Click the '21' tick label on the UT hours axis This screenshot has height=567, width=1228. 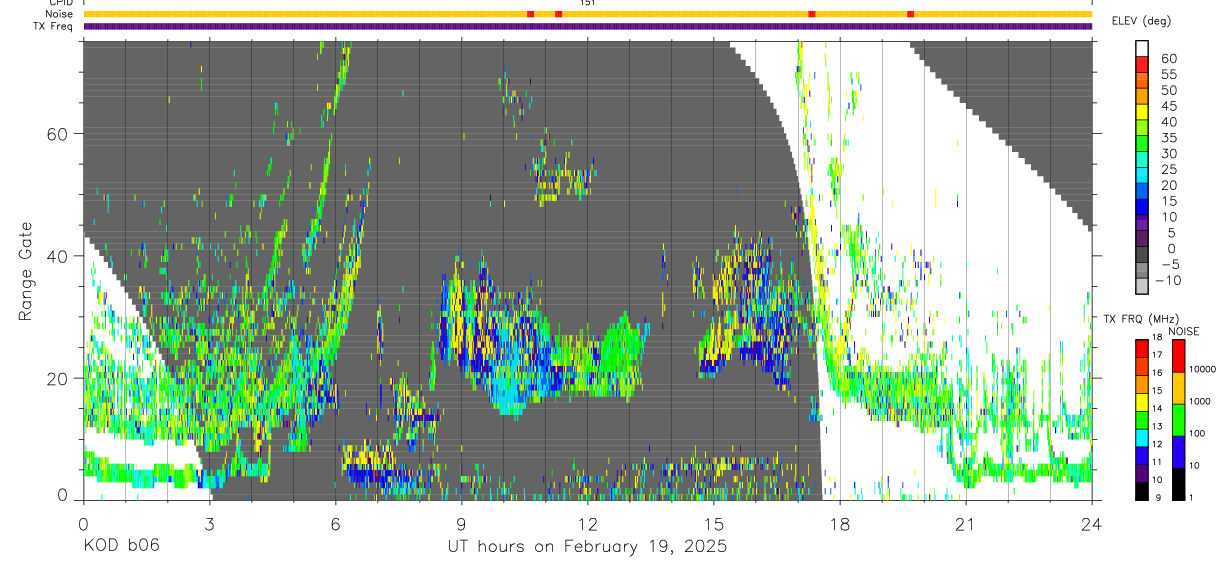[x=965, y=524]
